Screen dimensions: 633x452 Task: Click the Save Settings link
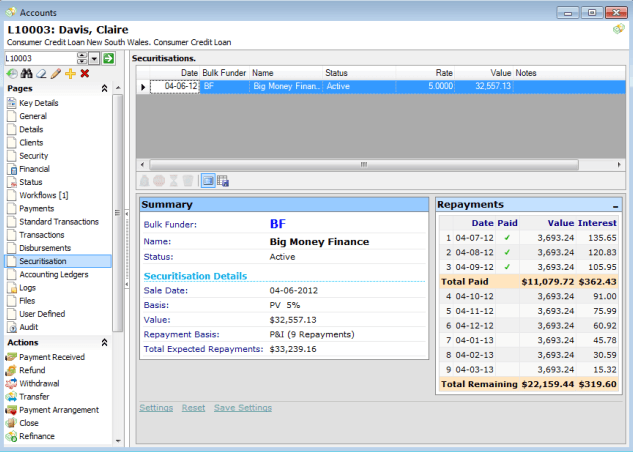click(x=243, y=408)
